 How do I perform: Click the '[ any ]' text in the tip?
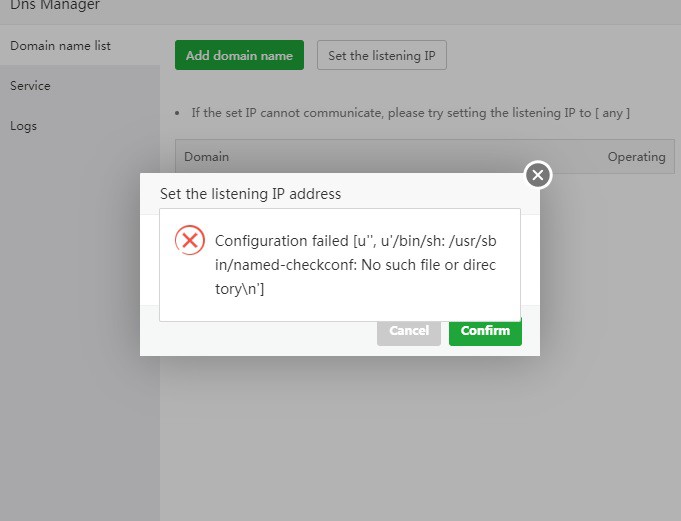(612, 113)
